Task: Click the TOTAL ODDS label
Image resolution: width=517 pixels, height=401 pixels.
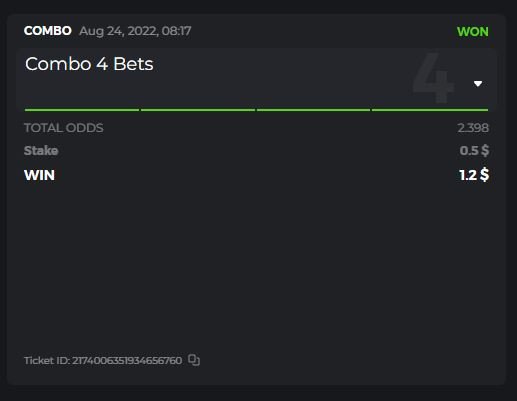Action: coord(64,128)
